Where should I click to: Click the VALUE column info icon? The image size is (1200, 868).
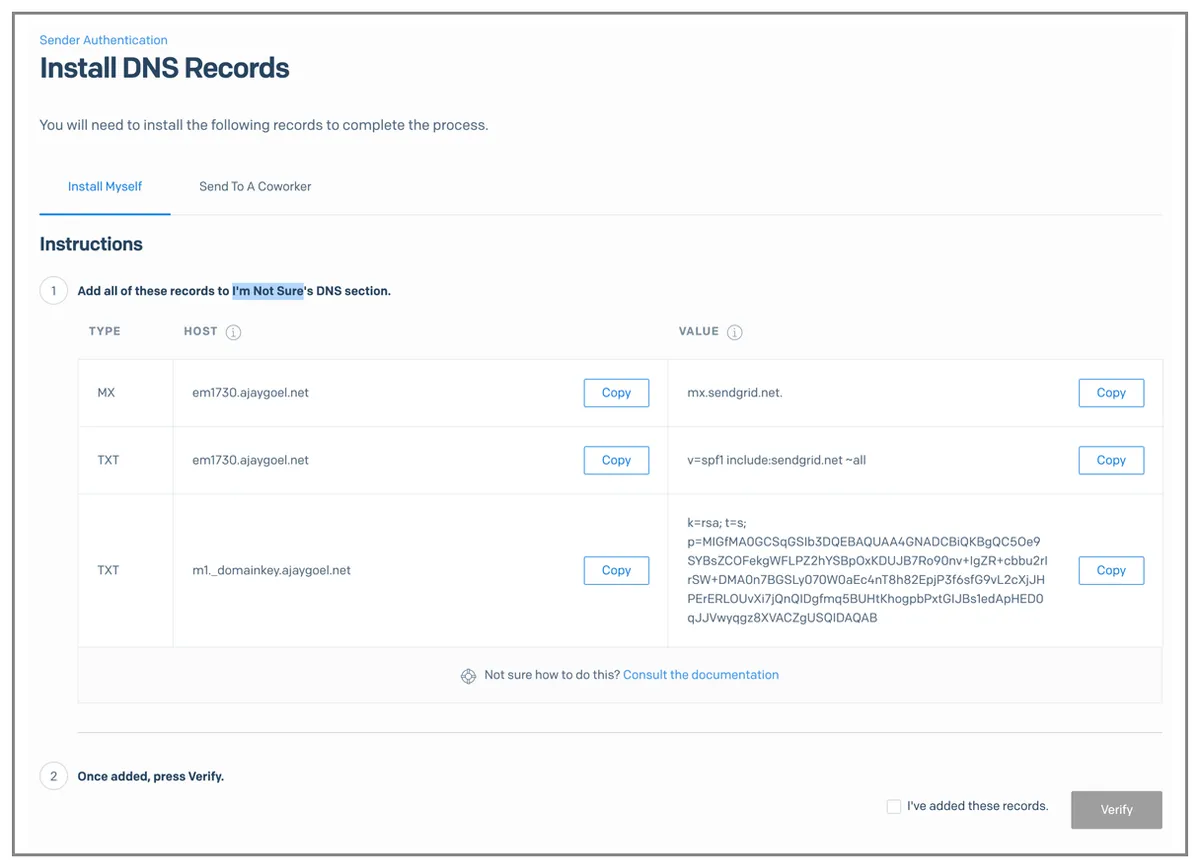(734, 332)
